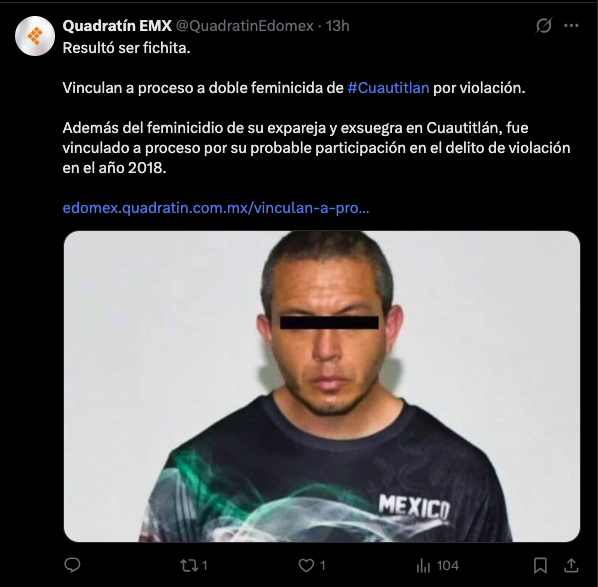The image size is (598, 587).
Task: Click the Grok explain-post icon
Action: coord(543,26)
